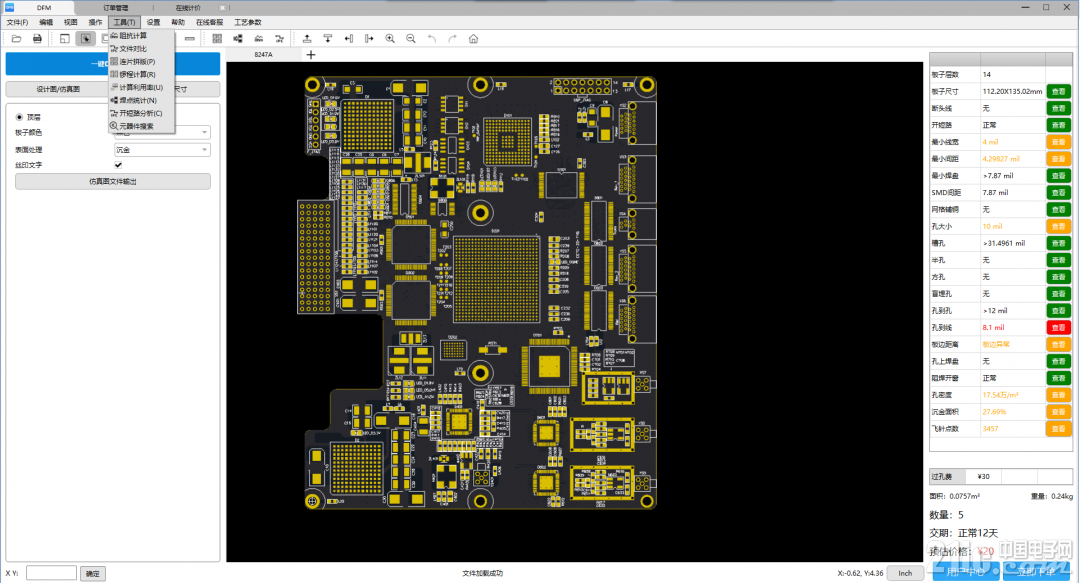The height and width of the screenshot is (583, 1080).
Task: Click the 确定 button
Action: [93, 573]
